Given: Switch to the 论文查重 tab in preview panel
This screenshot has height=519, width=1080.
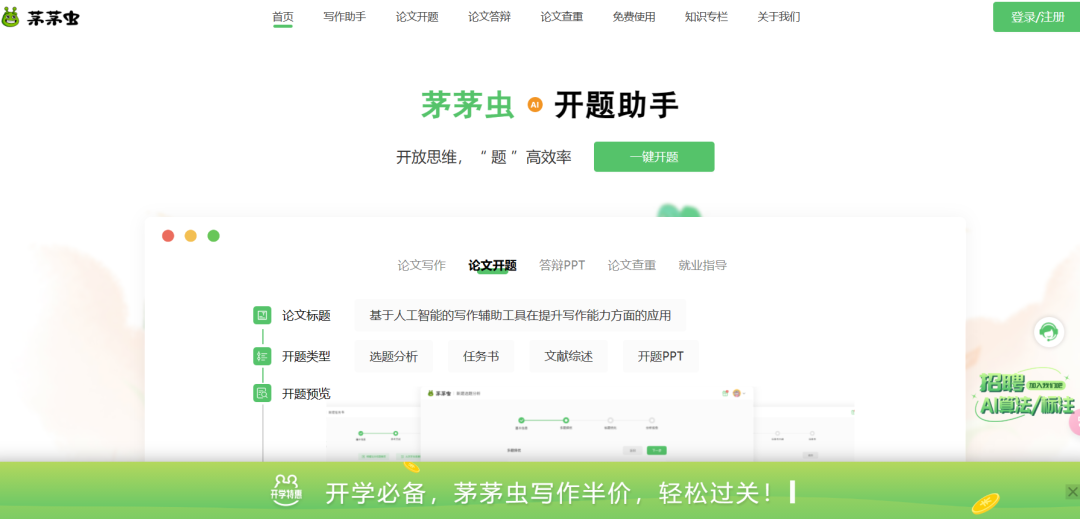Looking at the screenshot, I should pyautogui.click(x=632, y=265).
